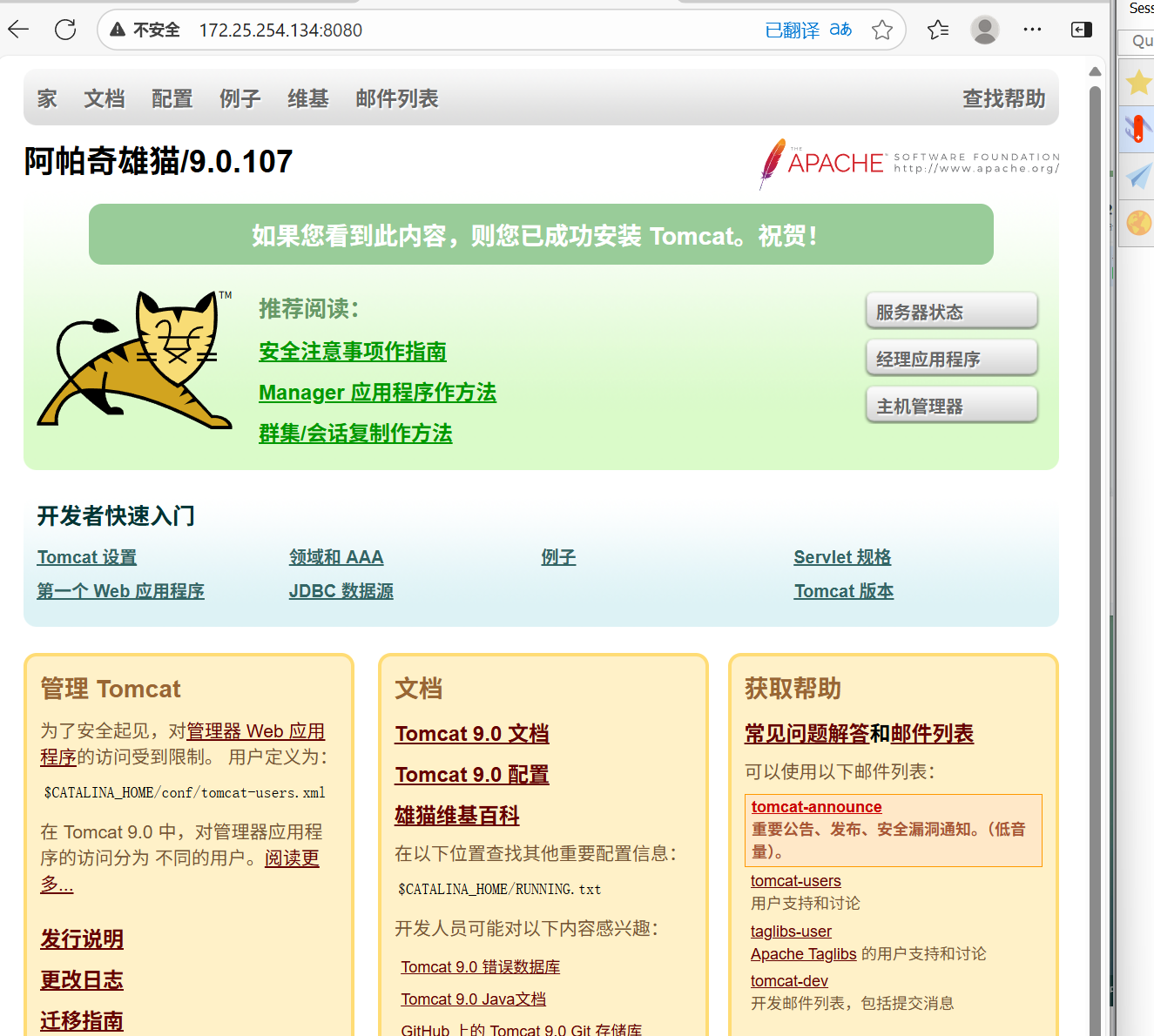The image size is (1154, 1036).
Task: Click $CATALINA_HOME/conf/tomcat-users.xml path text
Action: pyautogui.click(x=185, y=793)
